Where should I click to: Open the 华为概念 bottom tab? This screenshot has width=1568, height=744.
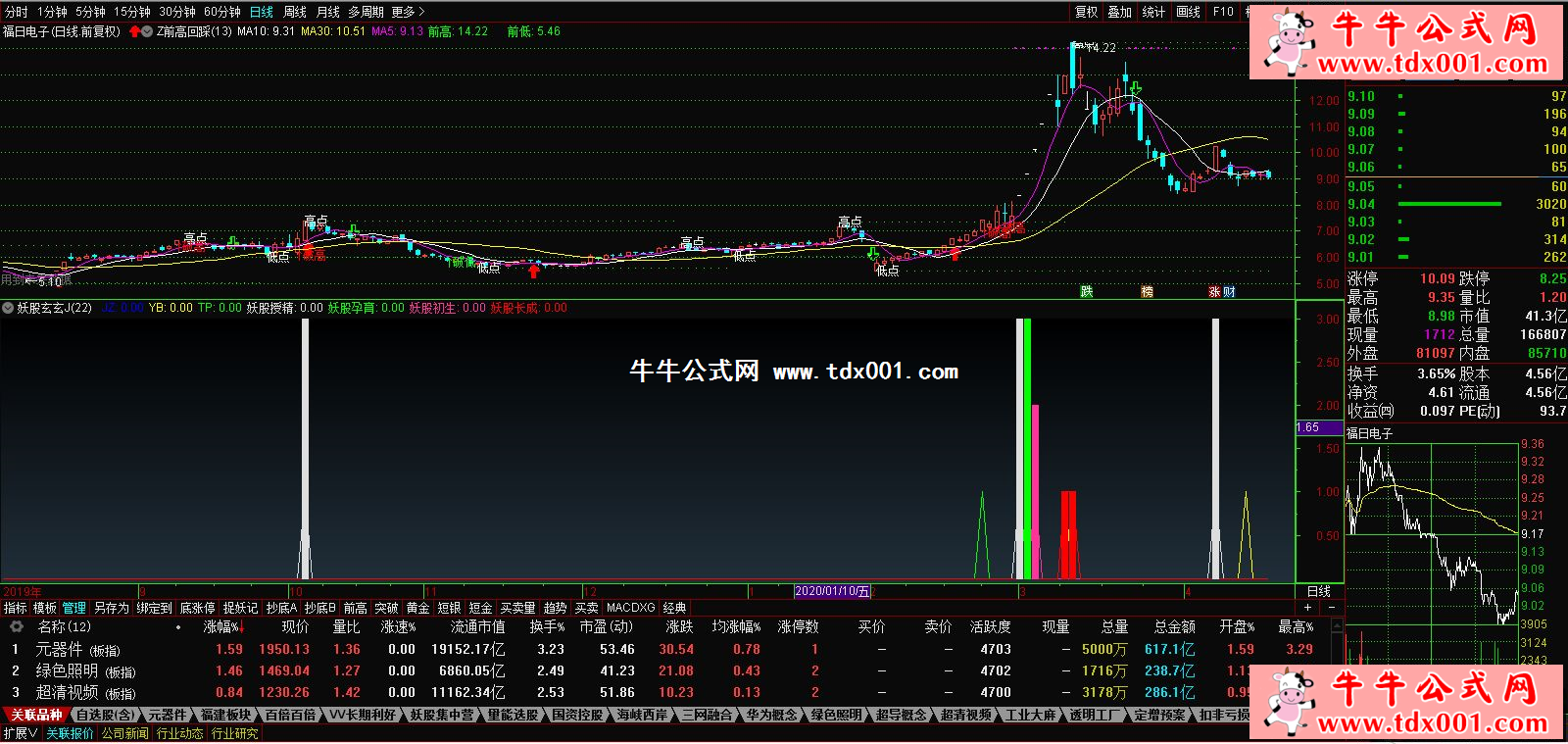point(772,715)
